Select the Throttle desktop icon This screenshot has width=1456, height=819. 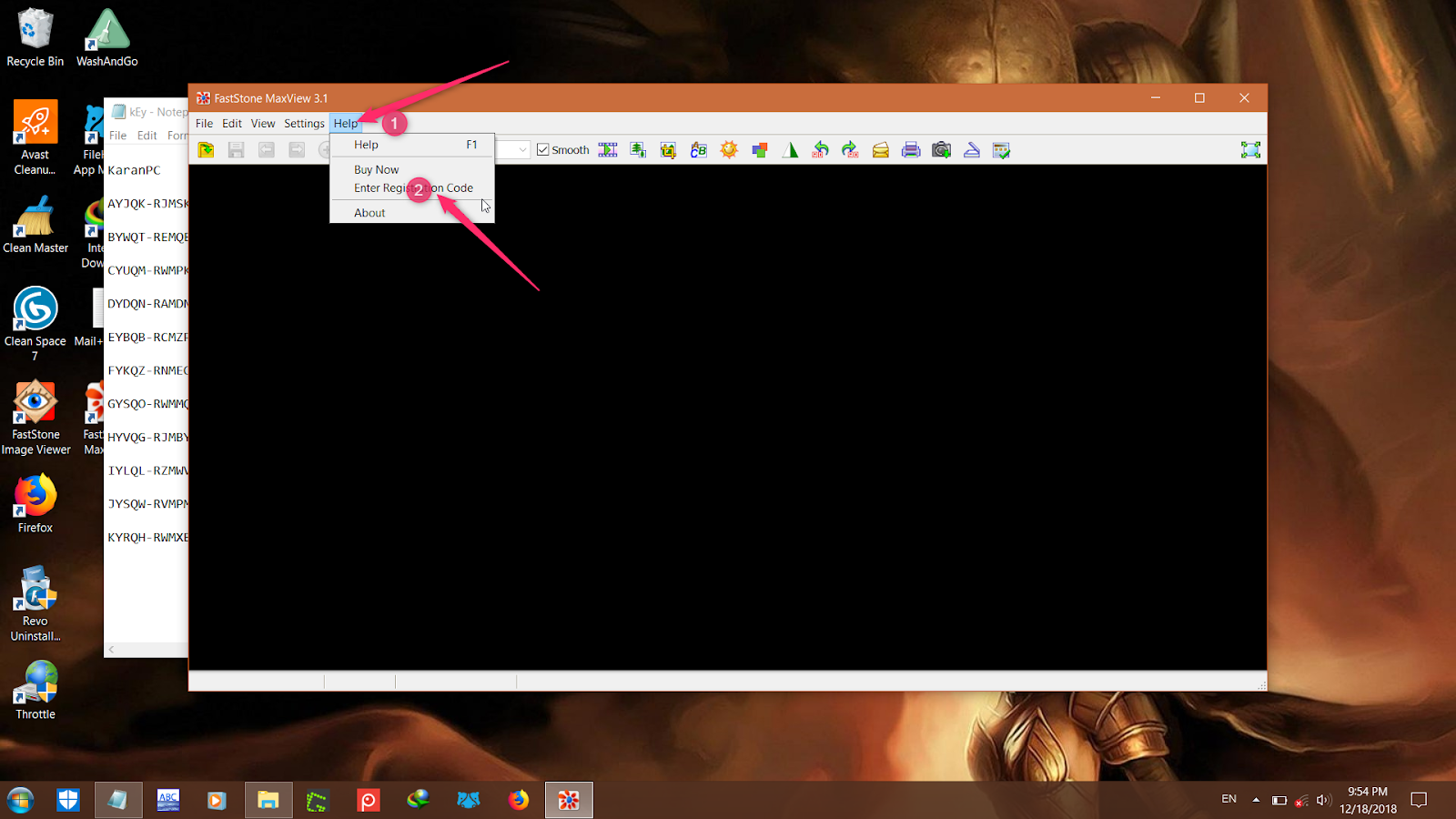(x=35, y=691)
